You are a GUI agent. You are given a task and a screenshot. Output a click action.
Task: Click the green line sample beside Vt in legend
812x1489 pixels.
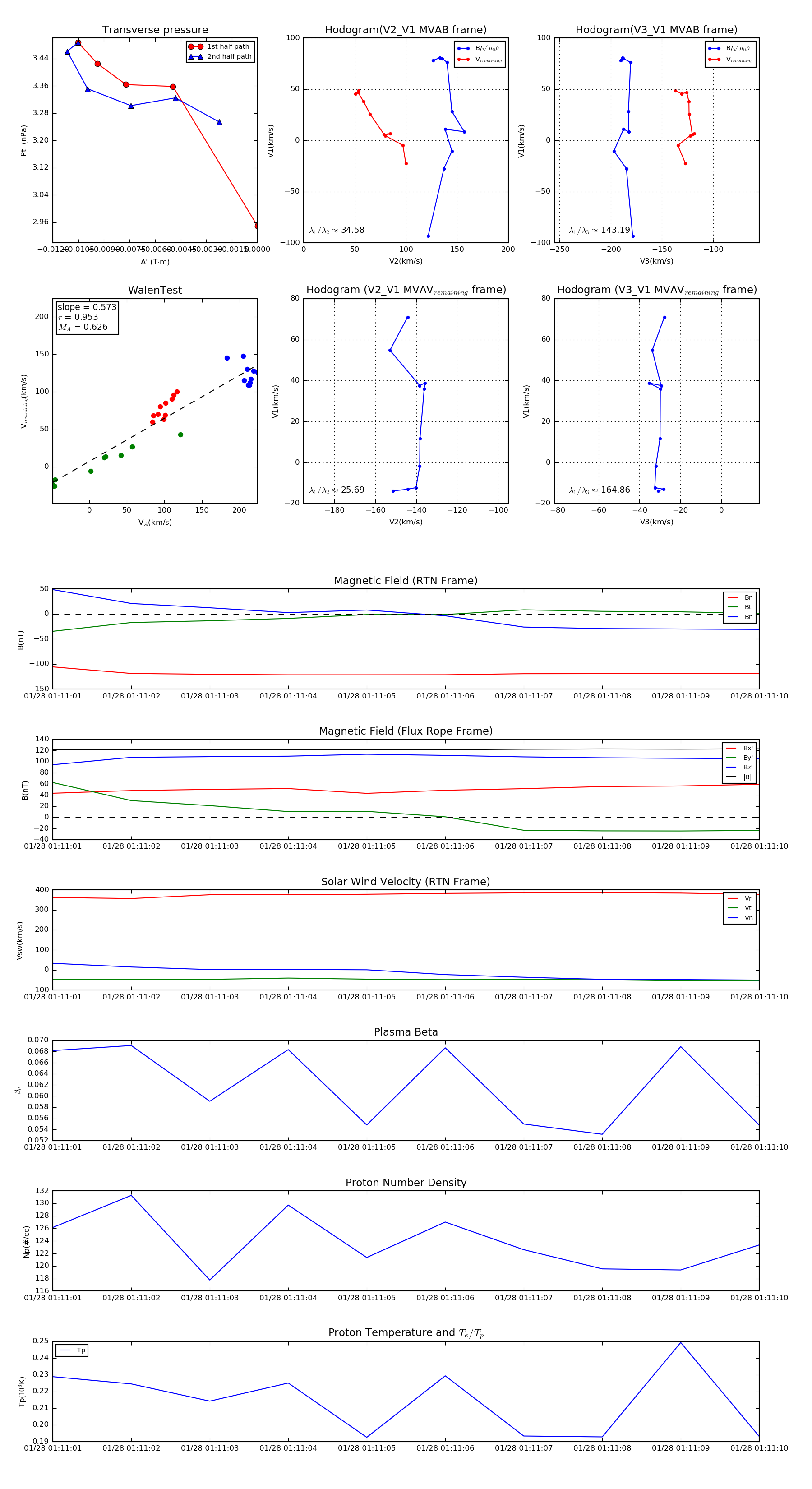pyautogui.click(x=732, y=908)
